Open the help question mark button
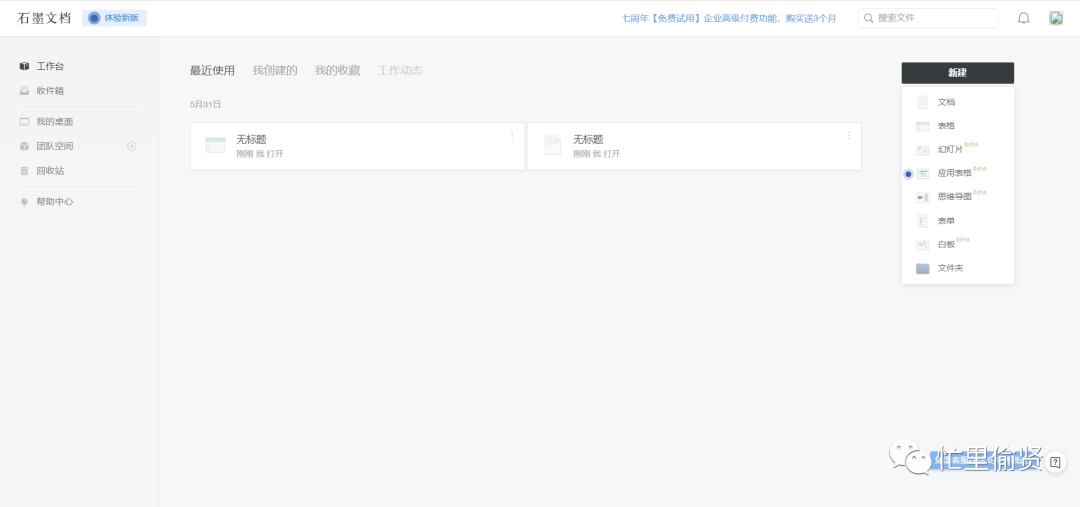 pos(1055,462)
